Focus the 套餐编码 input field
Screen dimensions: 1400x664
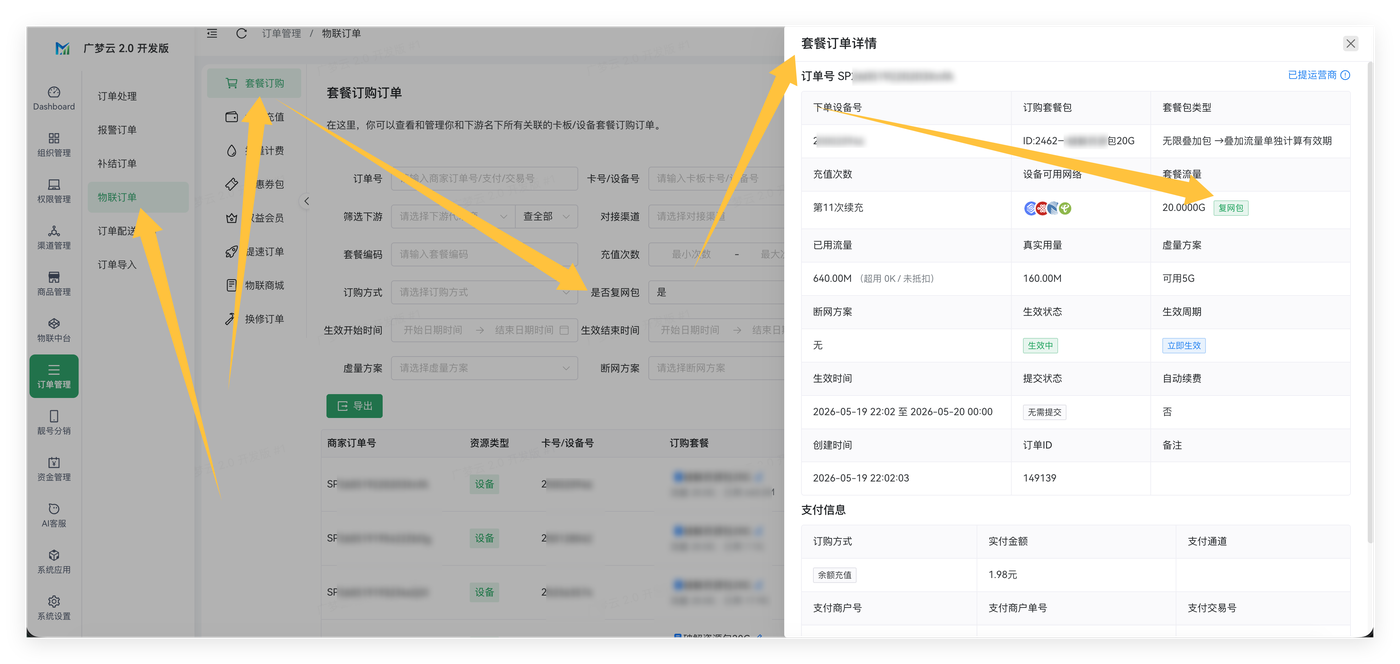pyautogui.click(x=484, y=254)
